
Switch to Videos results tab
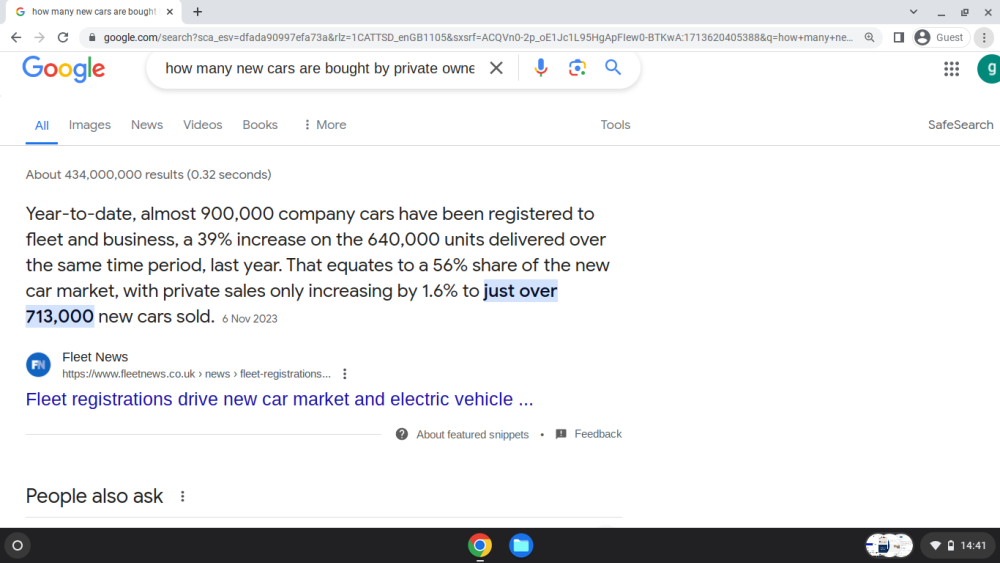tap(203, 125)
